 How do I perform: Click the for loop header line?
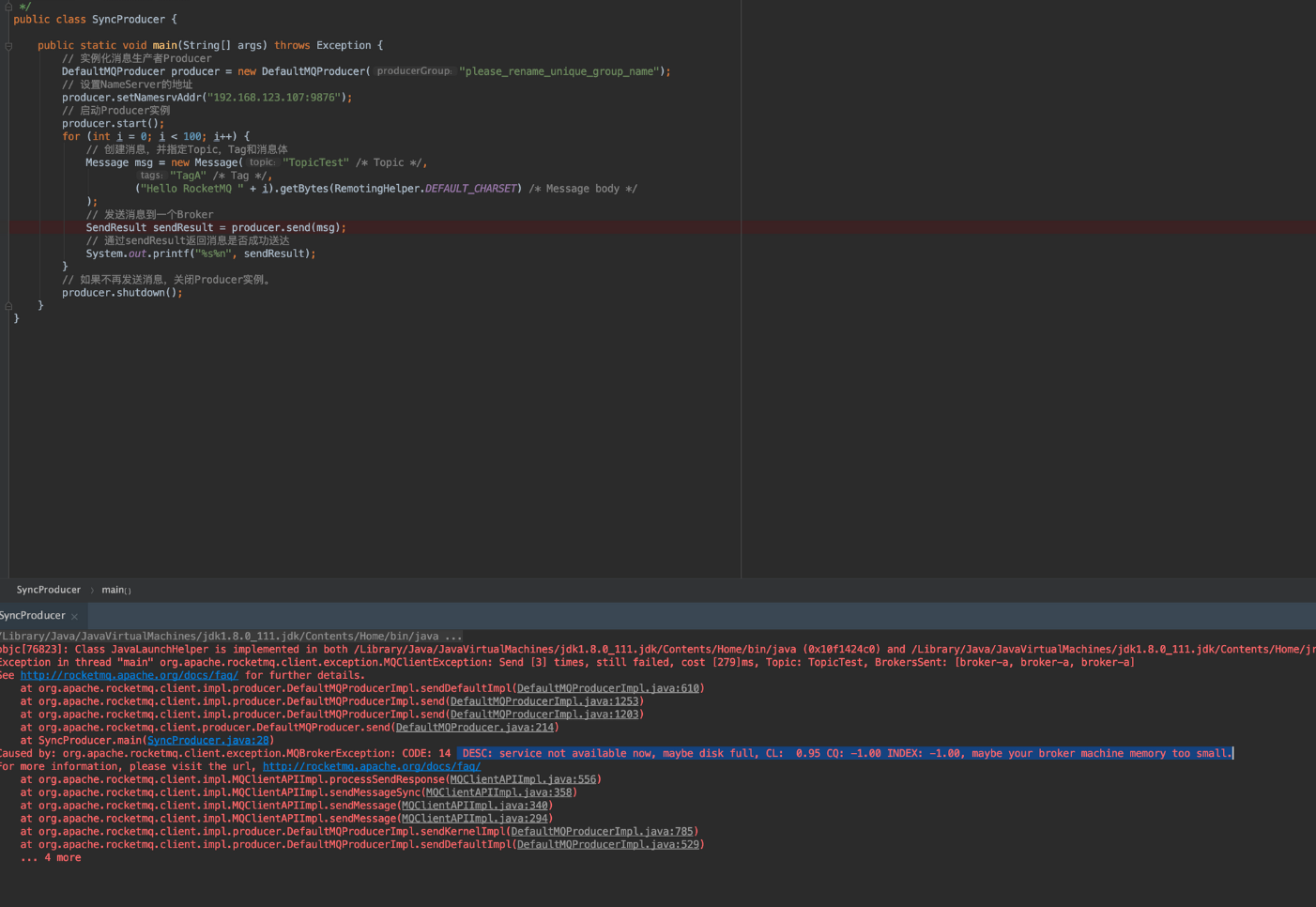pyautogui.click(x=156, y=136)
